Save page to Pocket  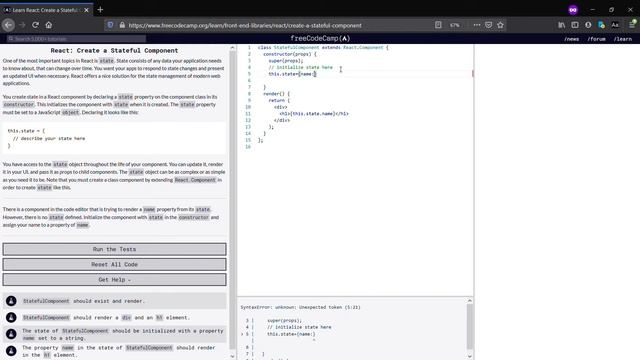coord(489,25)
